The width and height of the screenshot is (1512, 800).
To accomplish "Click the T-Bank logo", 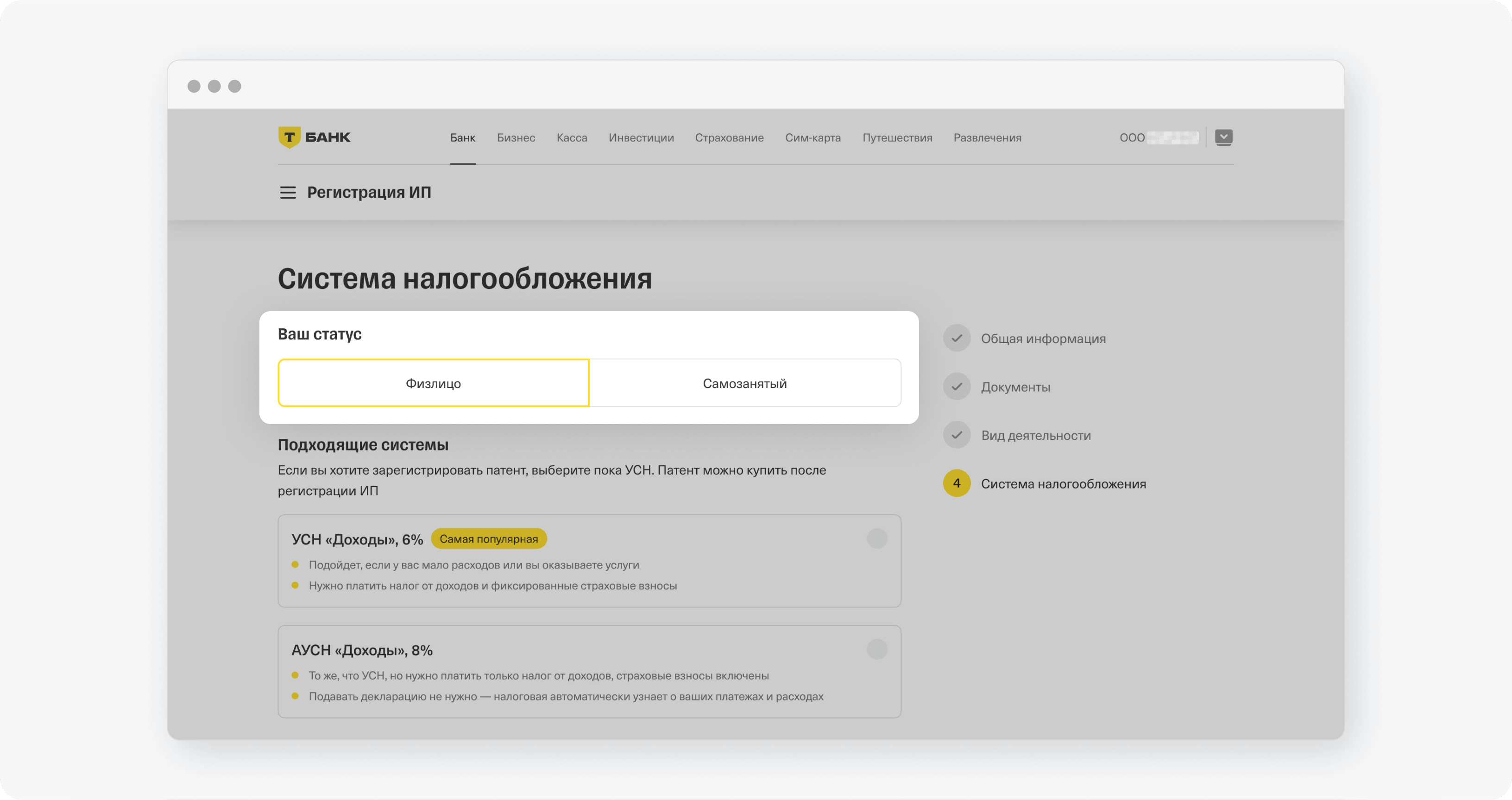I will (314, 137).
